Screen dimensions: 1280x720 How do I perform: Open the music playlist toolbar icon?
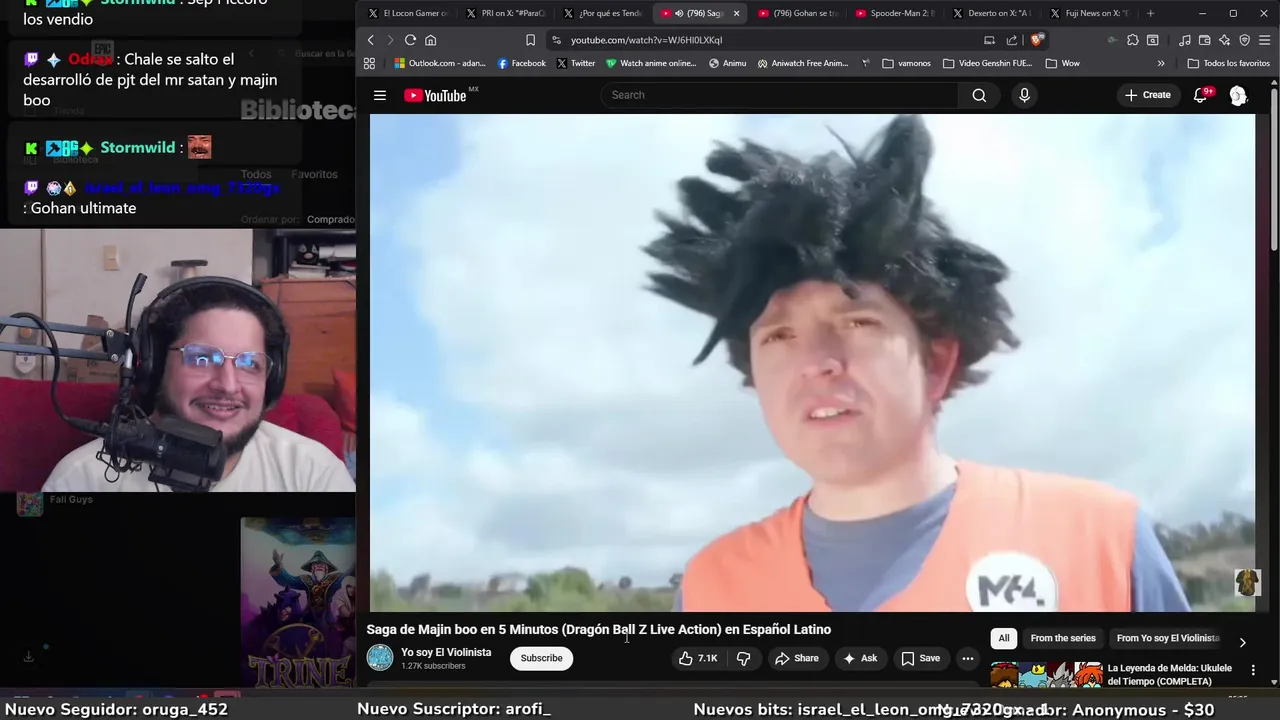point(1185,40)
